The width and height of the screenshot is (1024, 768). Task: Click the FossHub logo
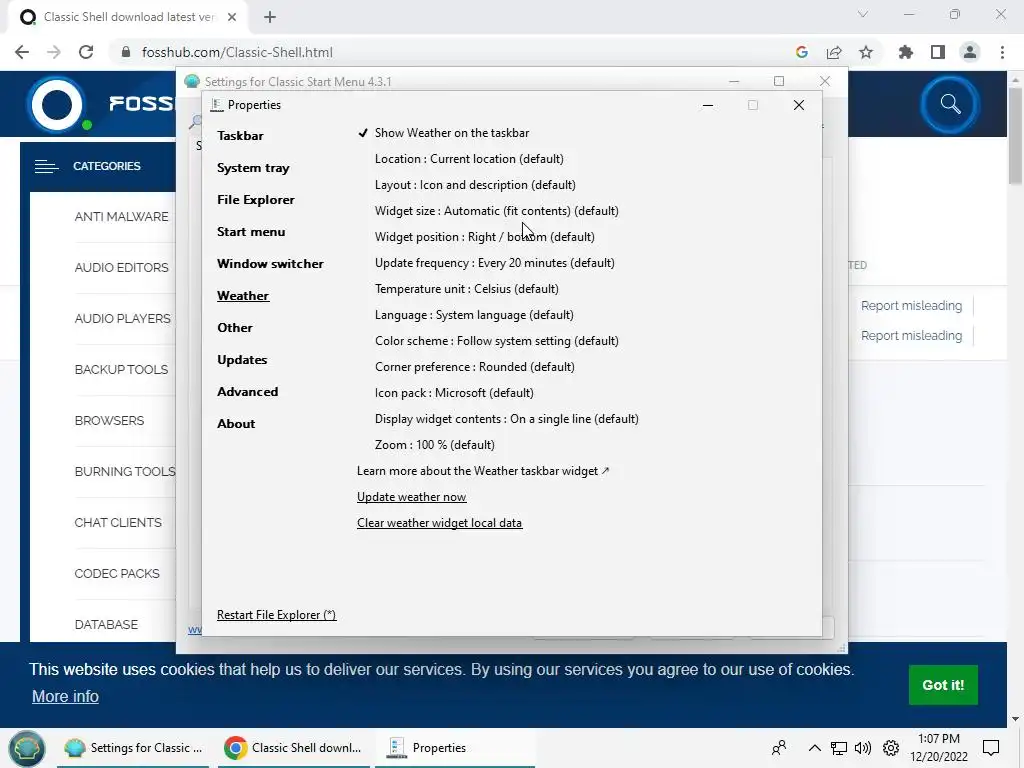(x=59, y=104)
